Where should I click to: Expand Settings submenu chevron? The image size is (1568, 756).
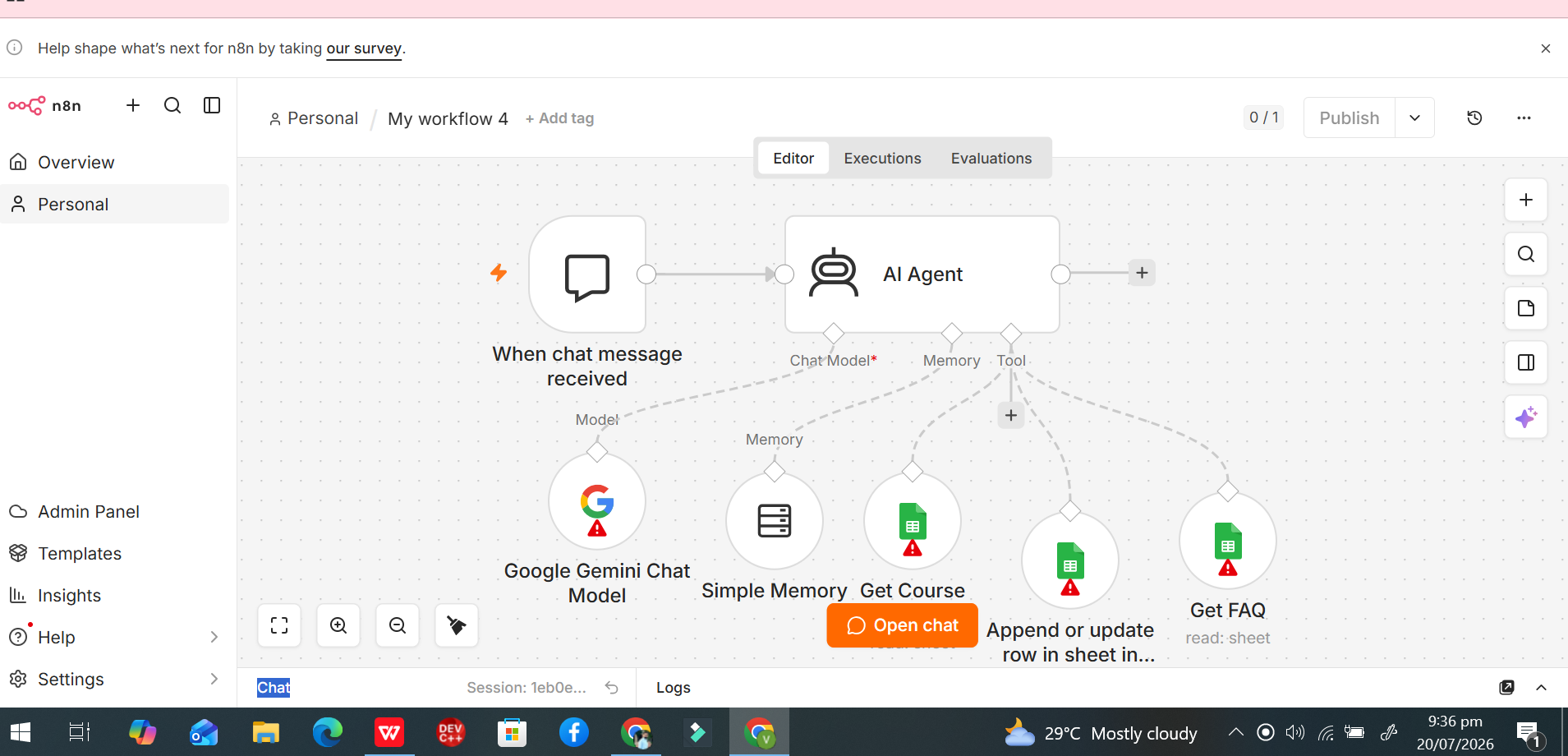pos(214,679)
